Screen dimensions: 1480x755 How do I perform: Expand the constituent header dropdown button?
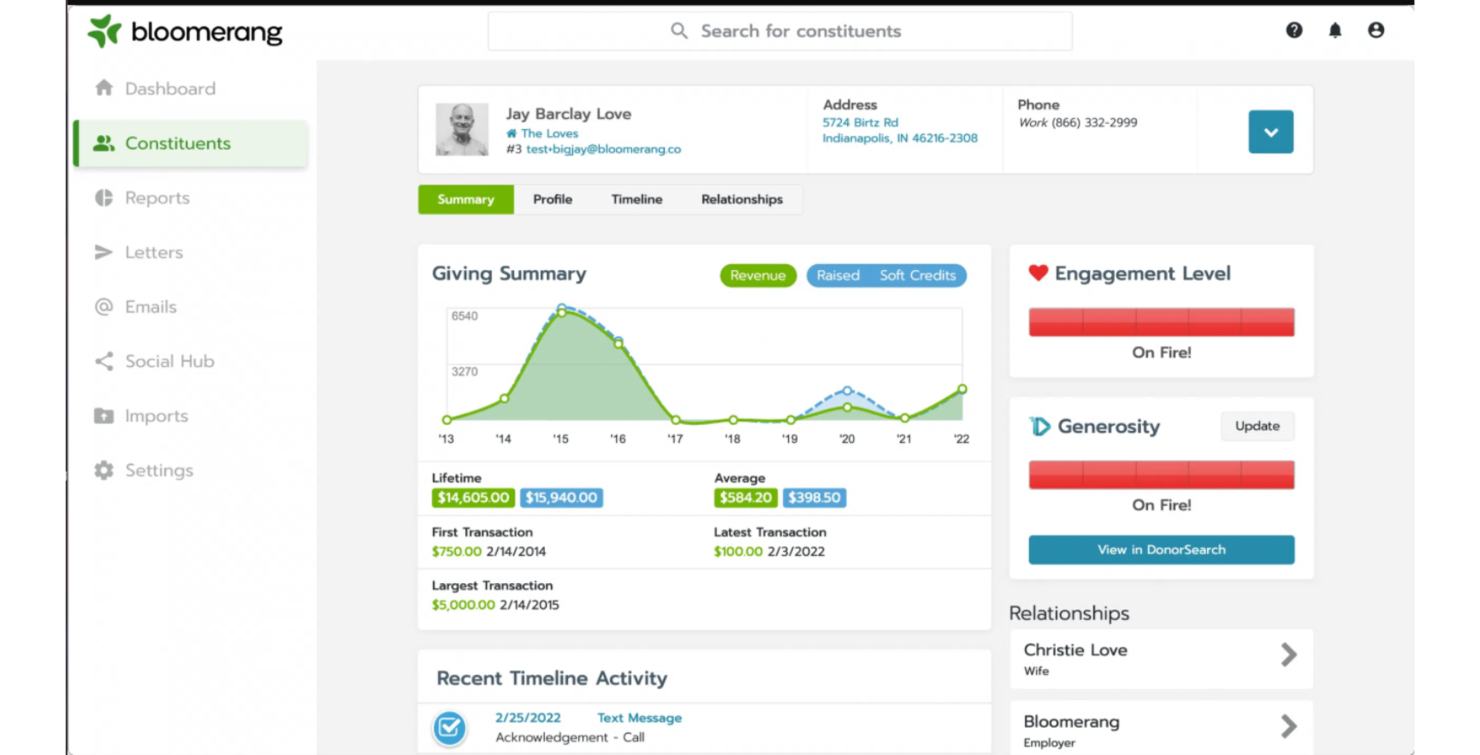1271,132
